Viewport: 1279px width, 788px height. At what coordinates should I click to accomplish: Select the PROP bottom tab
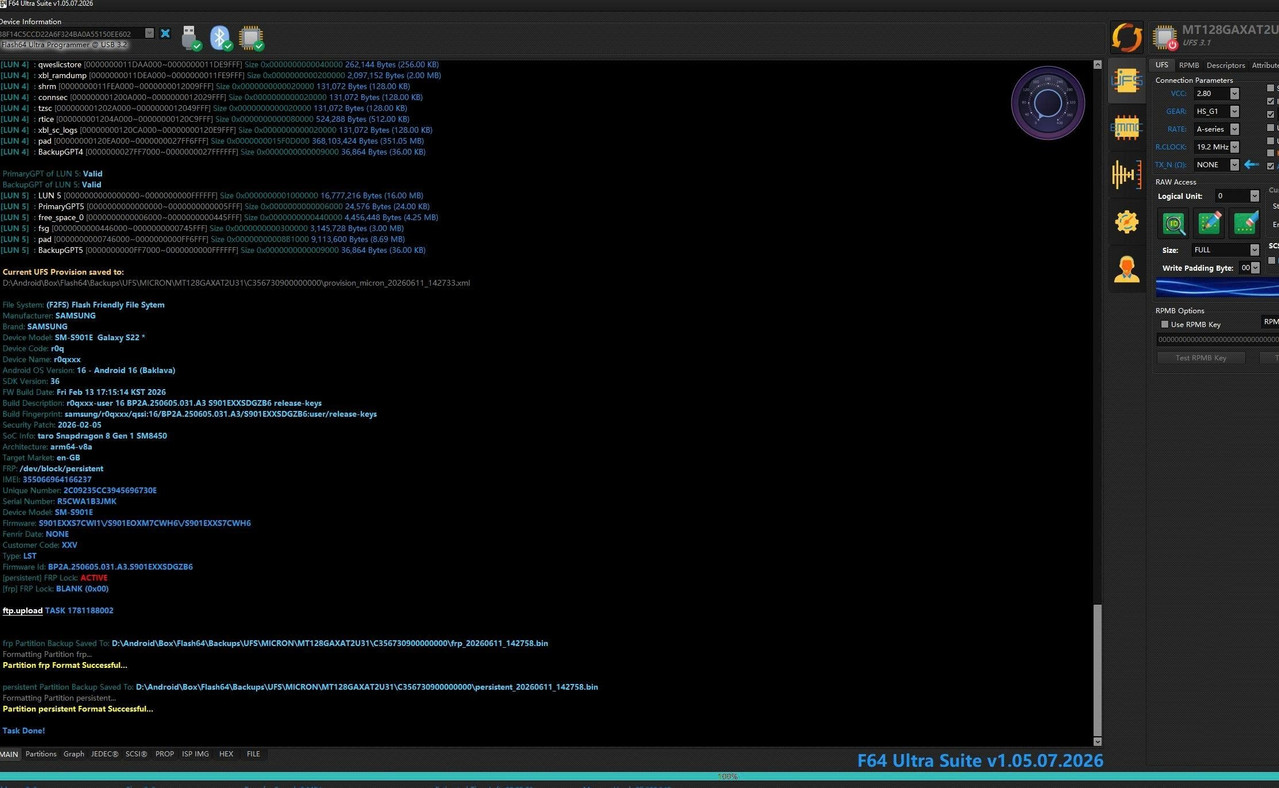[x=165, y=754]
